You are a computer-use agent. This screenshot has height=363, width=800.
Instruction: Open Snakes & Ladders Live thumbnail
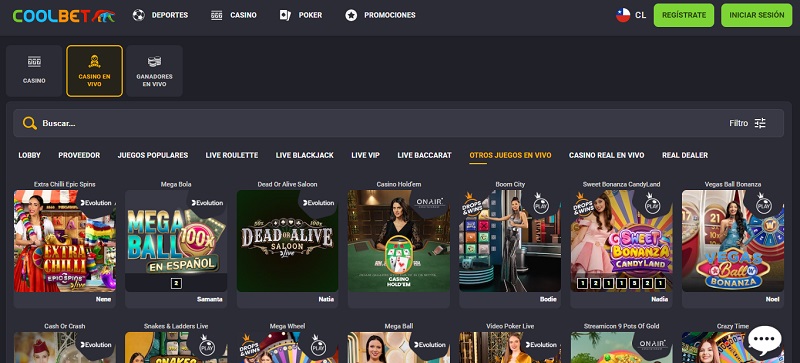[x=176, y=348]
